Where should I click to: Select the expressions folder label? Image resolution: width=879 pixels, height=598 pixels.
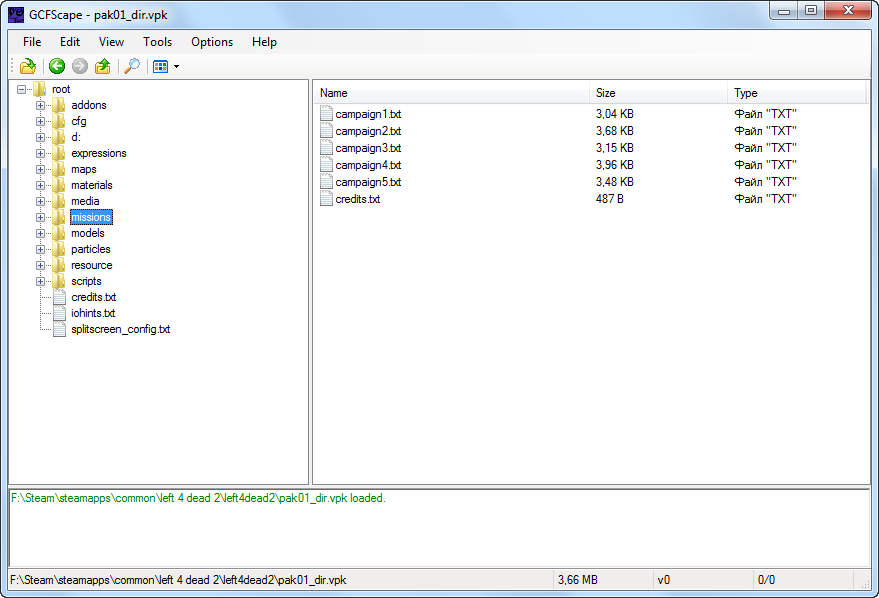(x=99, y=153)
